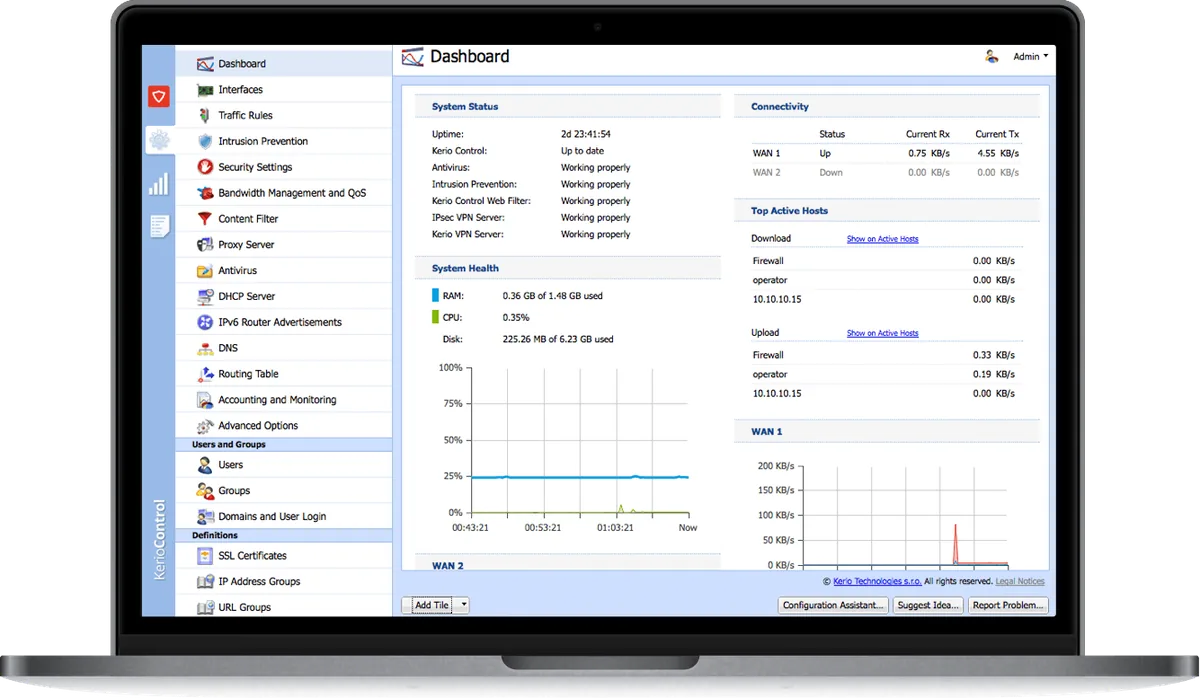Click the Report Problem button

click(1008, 605)
